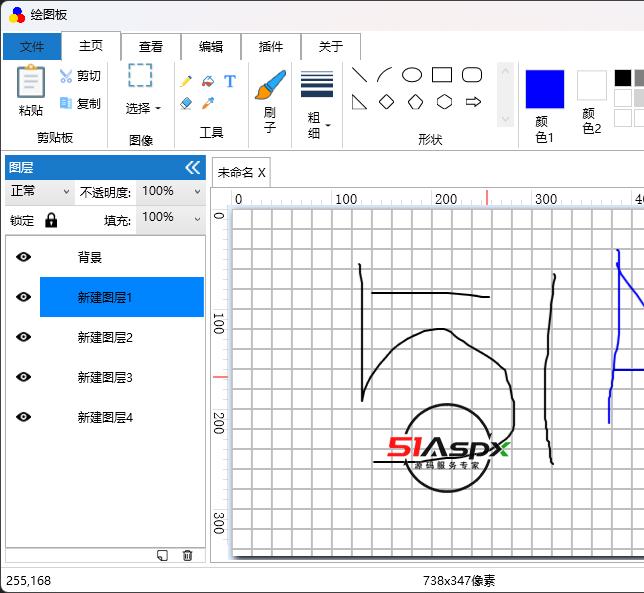
Task: Click the delete layer trash icon
Action: 187,555
